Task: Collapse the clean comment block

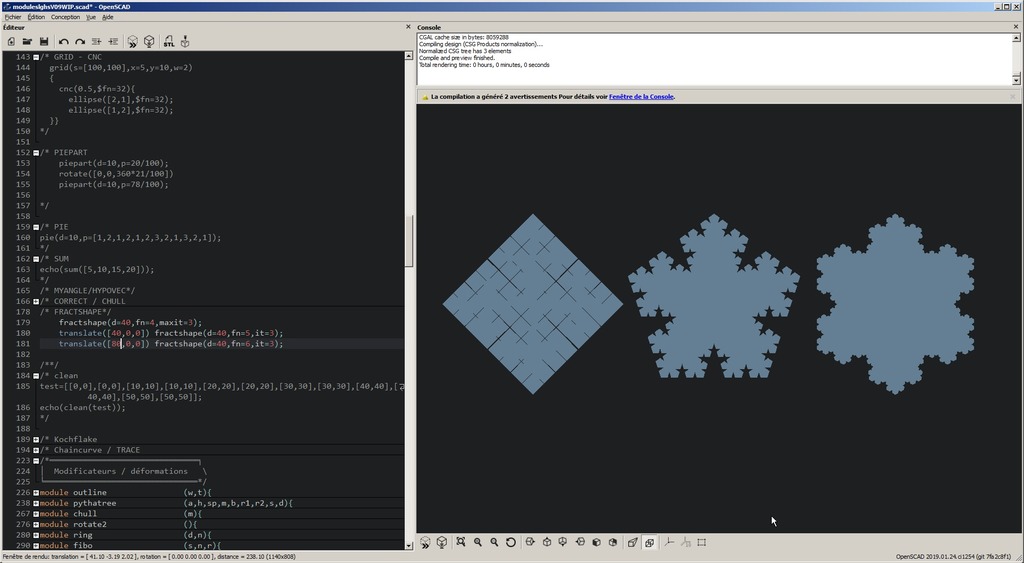Action: (36, 376)
